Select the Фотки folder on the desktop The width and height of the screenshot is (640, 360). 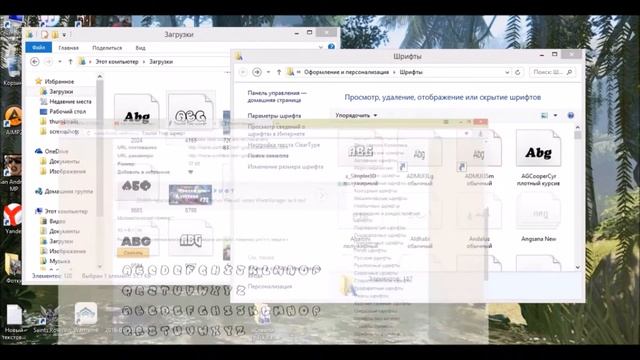click(13, 267)
